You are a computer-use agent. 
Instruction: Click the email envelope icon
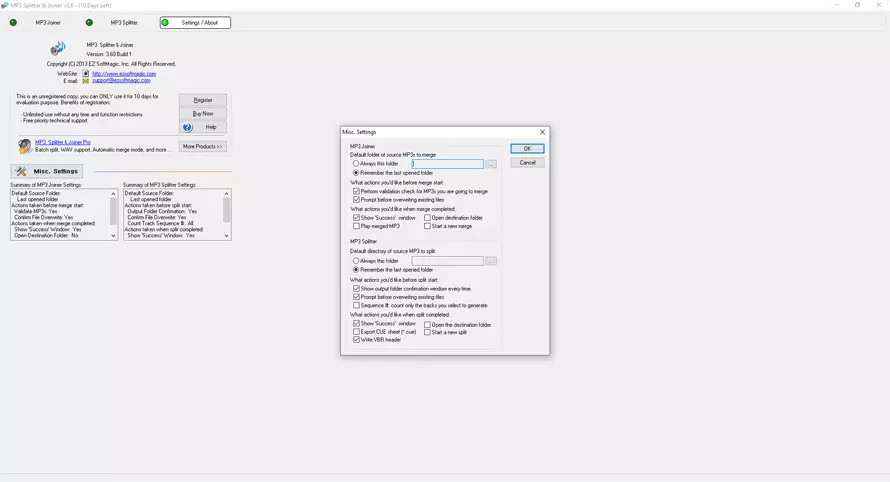(x=86, y=81)
